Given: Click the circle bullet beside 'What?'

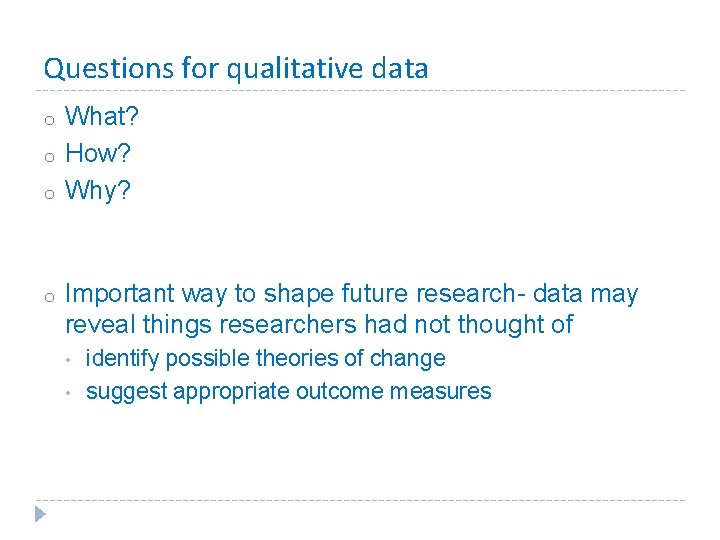Looking at the screenshot, I should (47, 120).
